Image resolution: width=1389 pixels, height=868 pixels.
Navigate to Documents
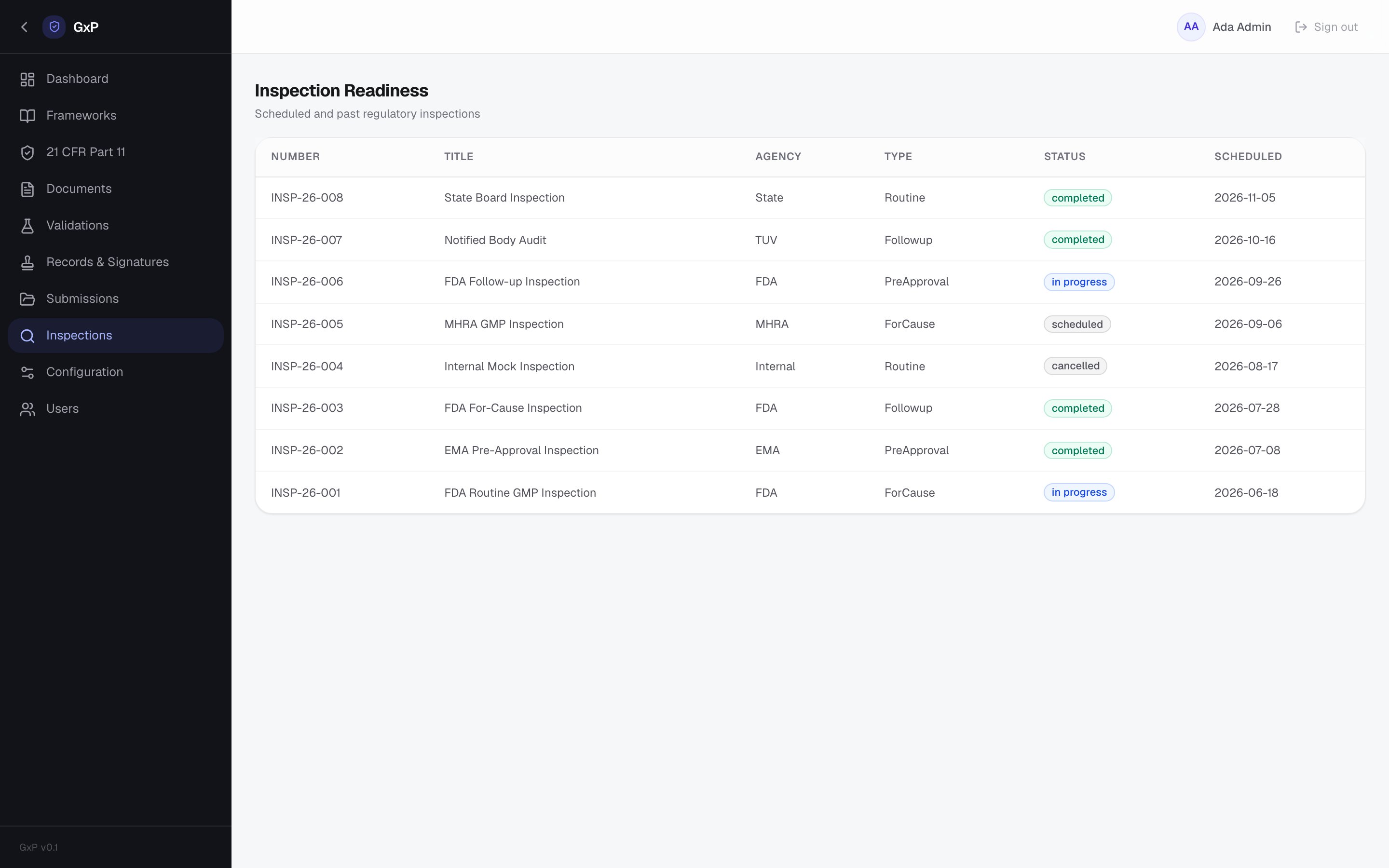(x=115, y=190)
